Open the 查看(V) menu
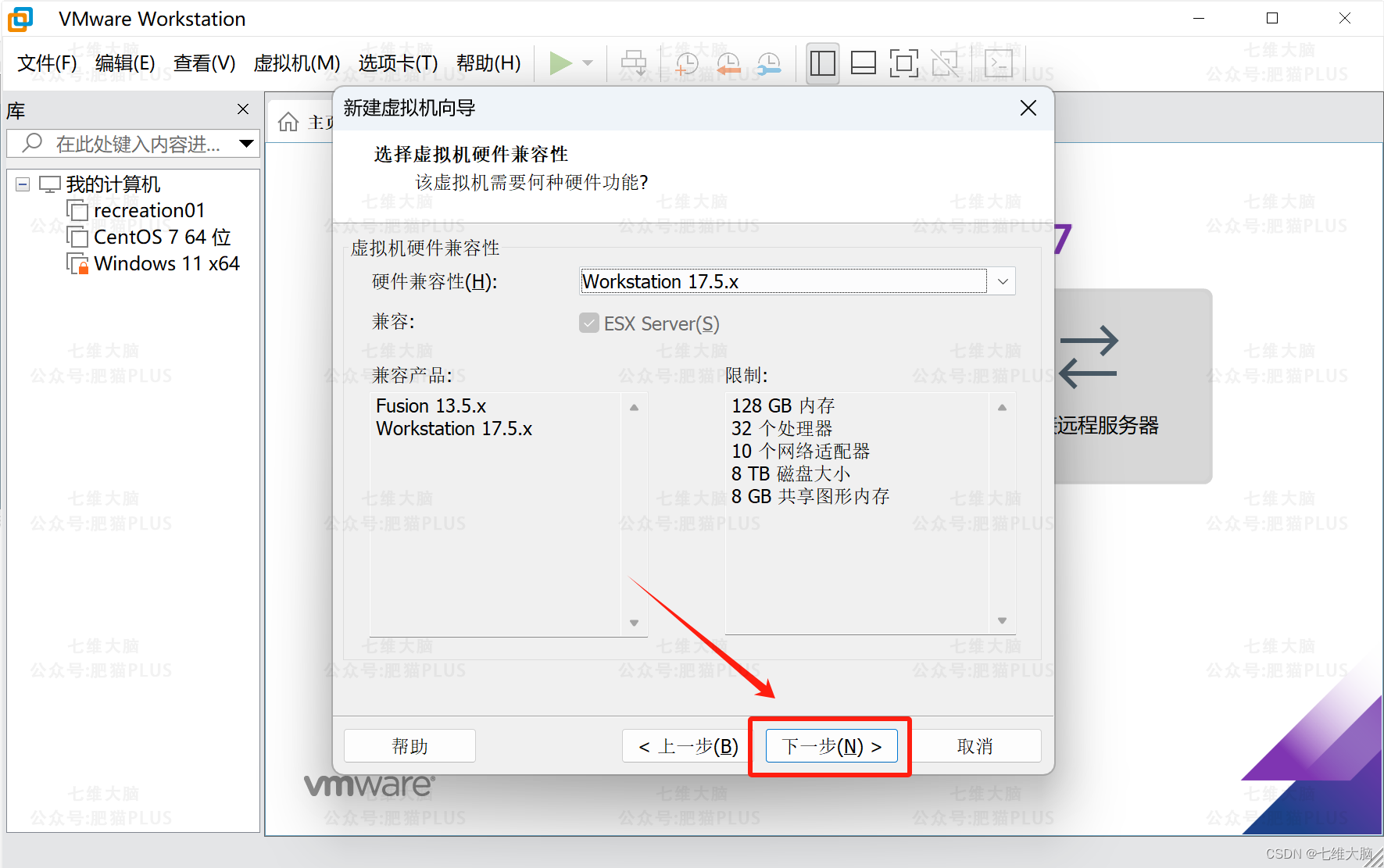This screenshot has width=1384, height=868. coord(204,63)
